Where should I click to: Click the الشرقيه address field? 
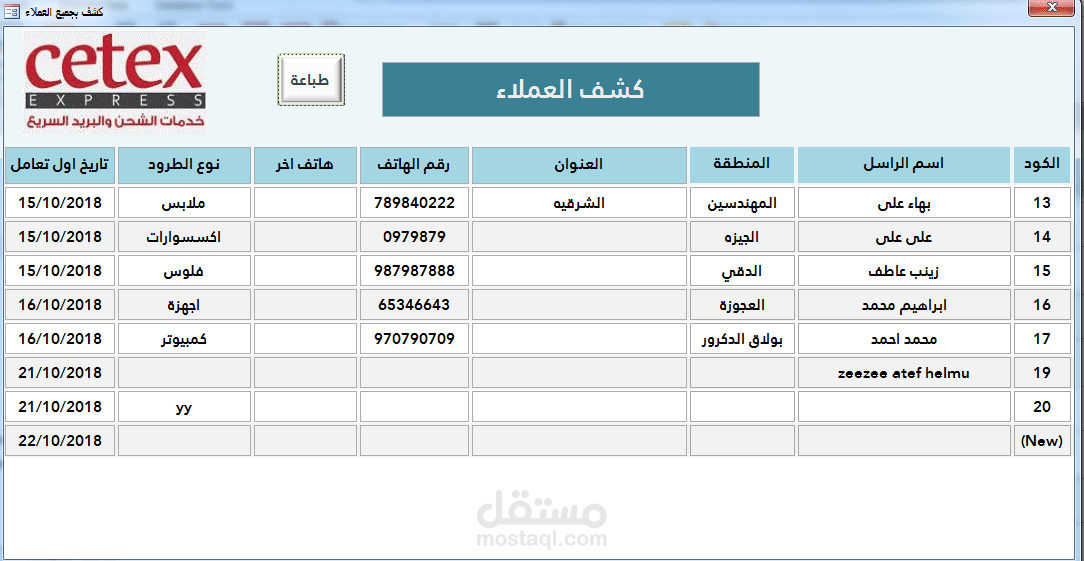point(579,203)
